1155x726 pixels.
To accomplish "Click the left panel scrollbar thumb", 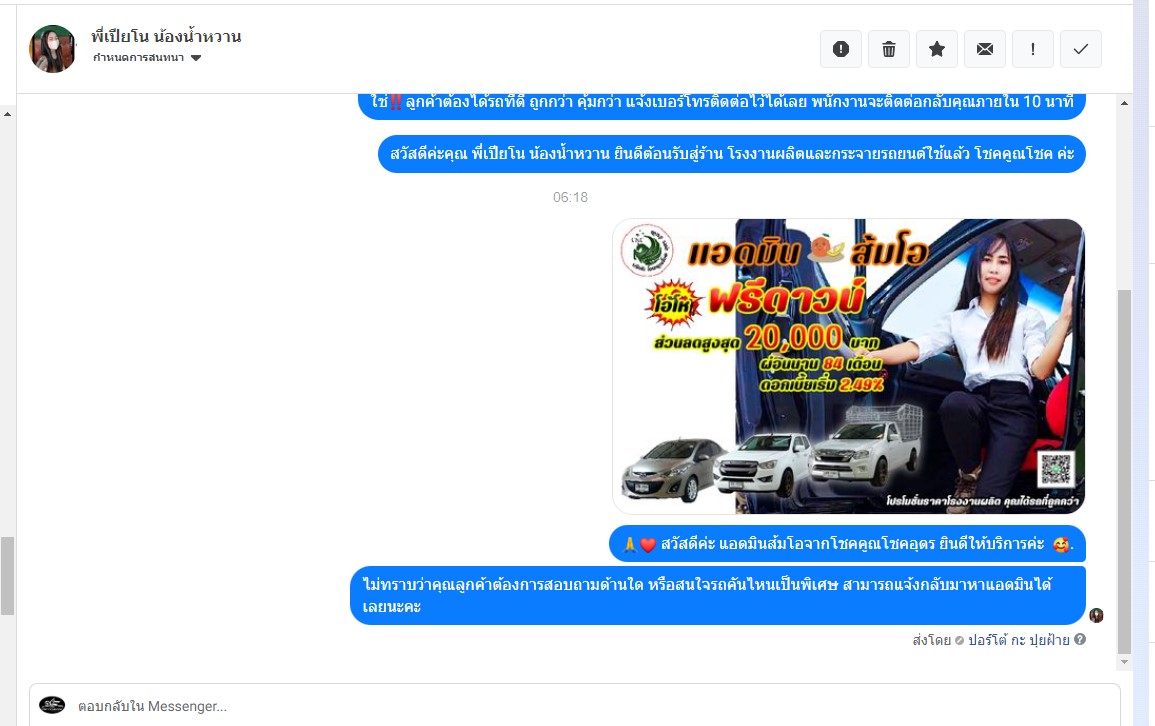I will pyautogui.click(x=7, y=576).
